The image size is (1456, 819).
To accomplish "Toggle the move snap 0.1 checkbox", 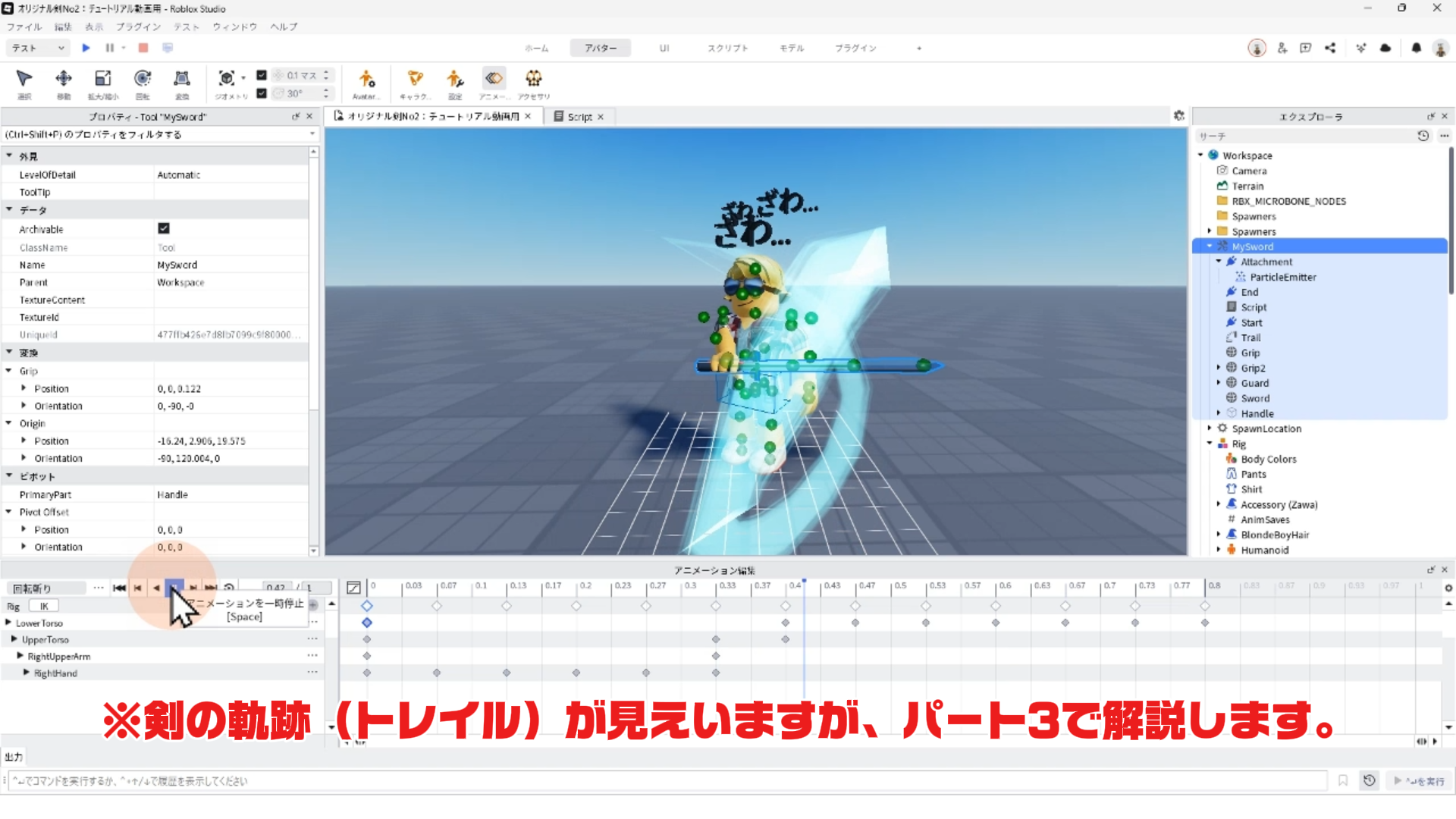I will [x=262, y=75].
